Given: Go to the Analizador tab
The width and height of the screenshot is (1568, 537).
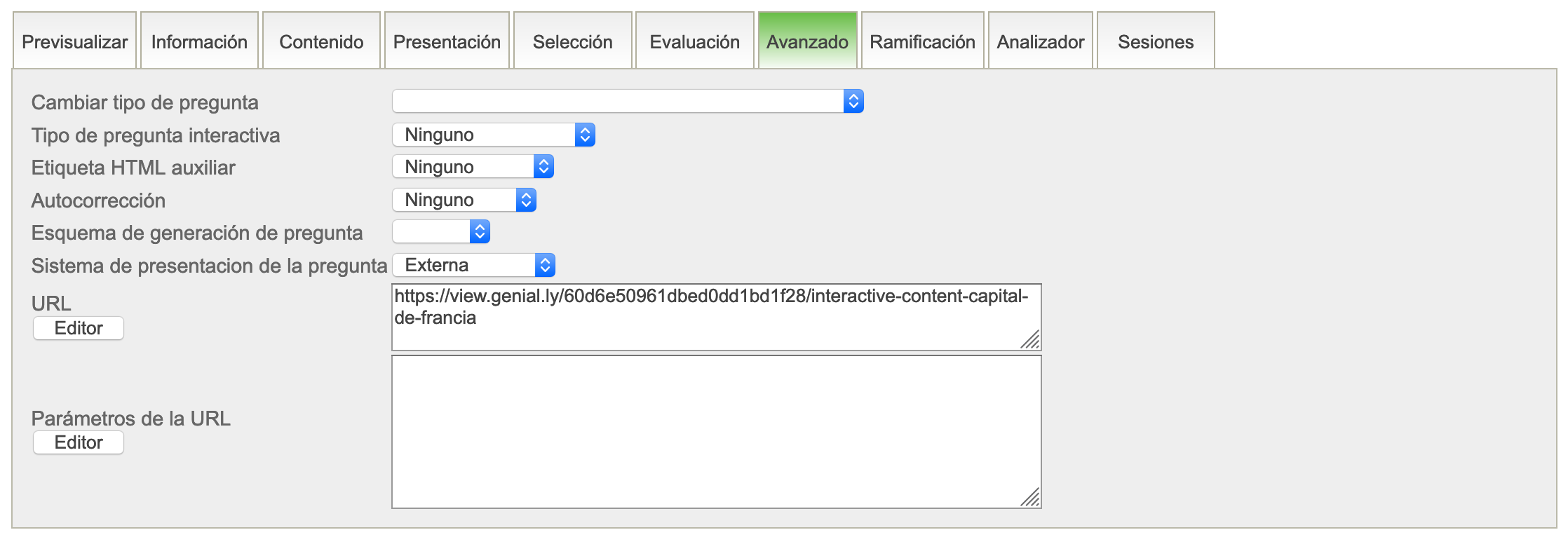Looking at the screenshot, I should (1040, 42).
